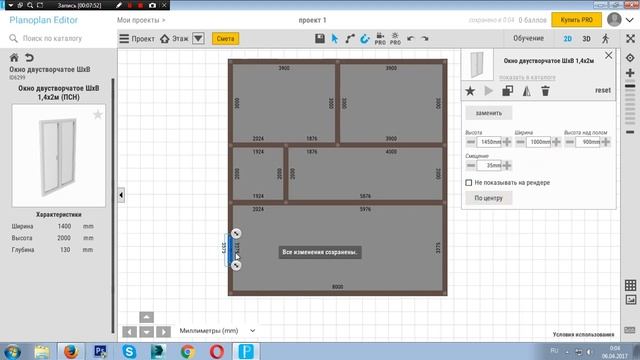The image size is (640, 360).
Task: Center the view with target icon
Action: [630, 58]
